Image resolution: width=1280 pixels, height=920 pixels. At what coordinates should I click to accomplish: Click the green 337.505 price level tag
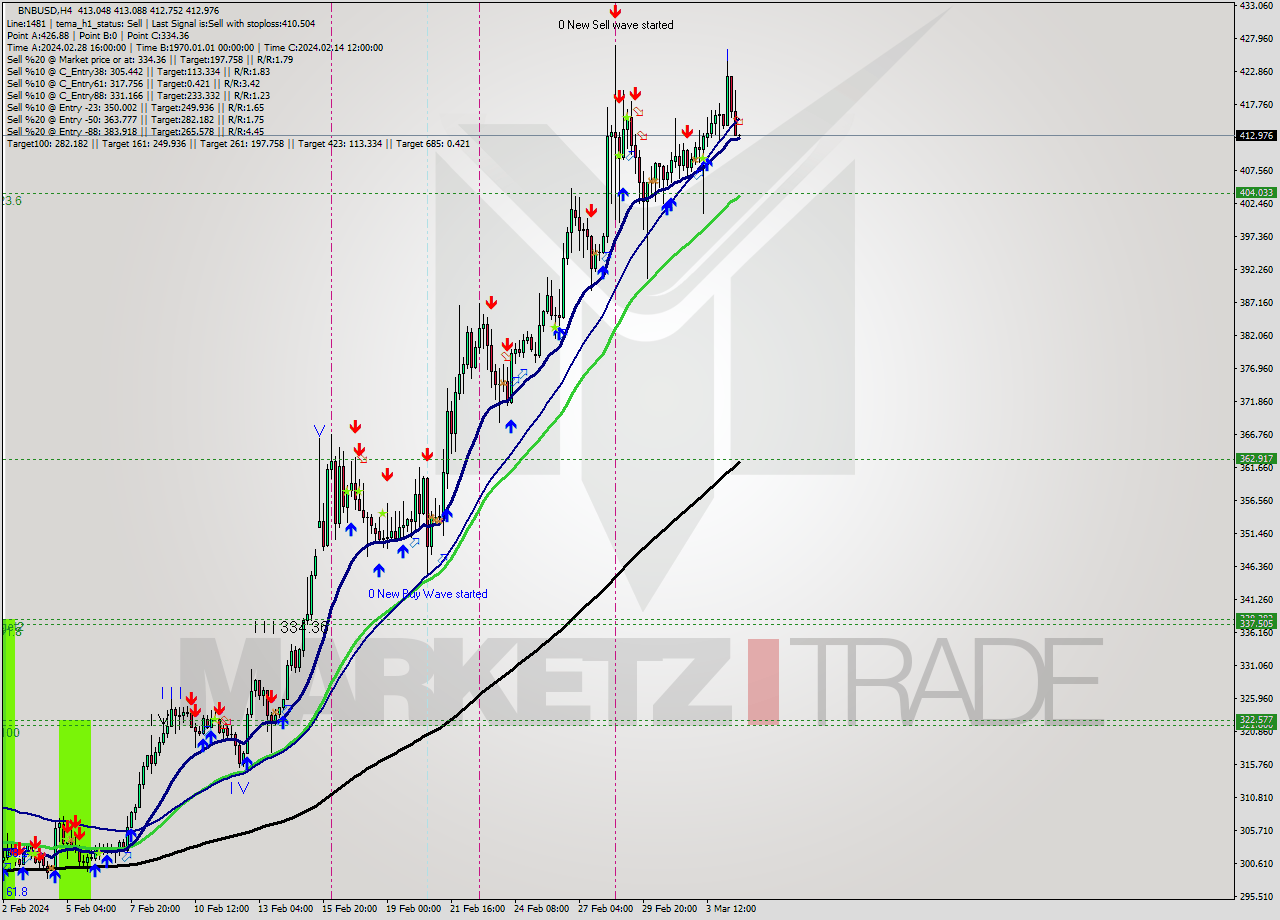(x=1256, y=623)
